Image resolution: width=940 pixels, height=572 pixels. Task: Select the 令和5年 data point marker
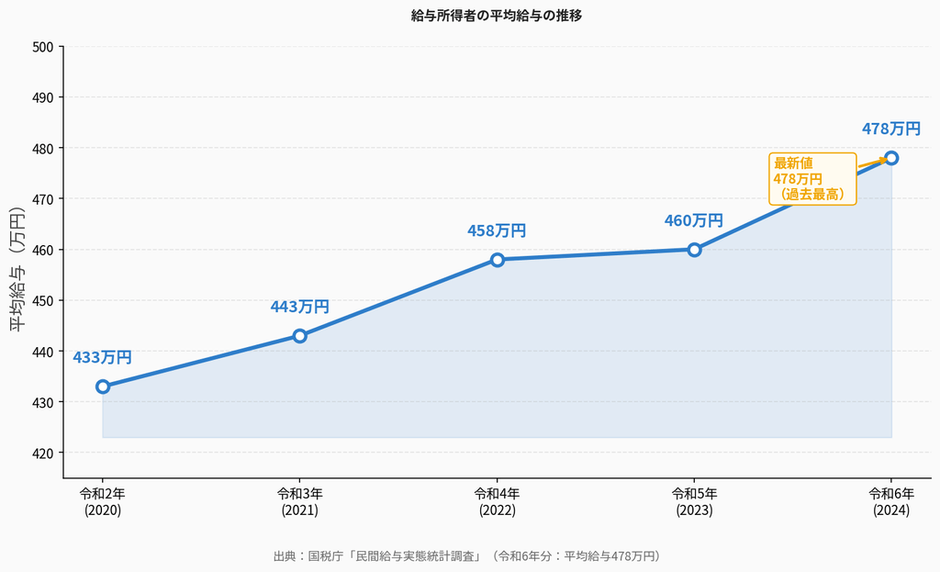click(x=694, y=249)
